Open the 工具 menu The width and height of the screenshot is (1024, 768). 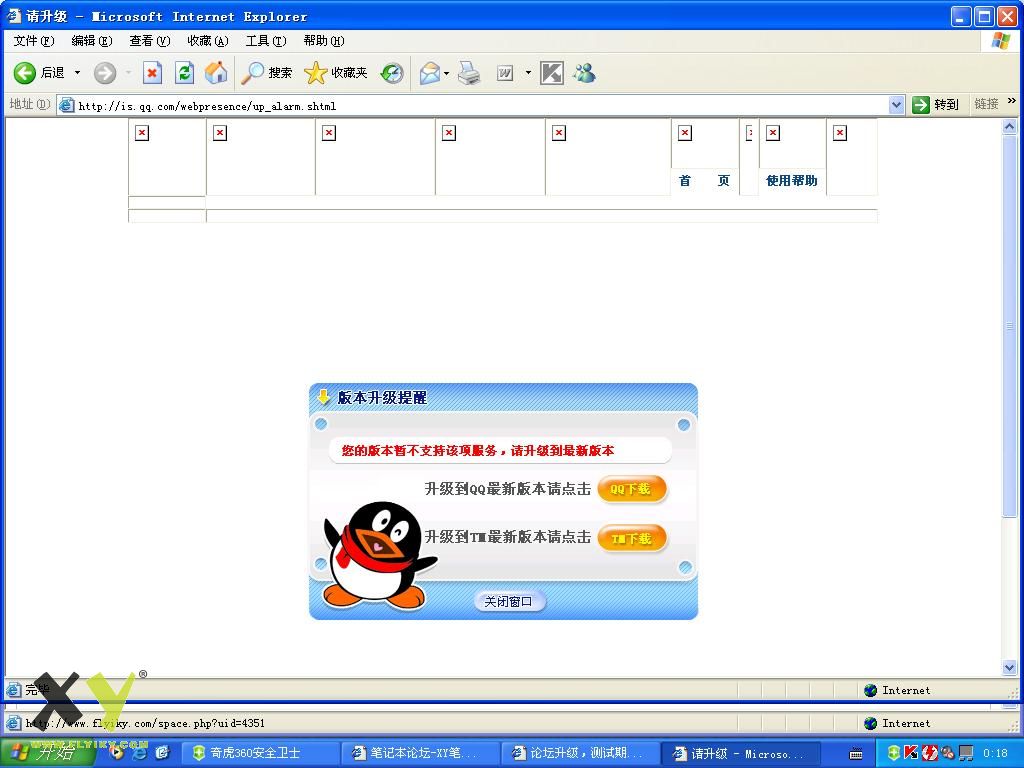tap(266, 40)
